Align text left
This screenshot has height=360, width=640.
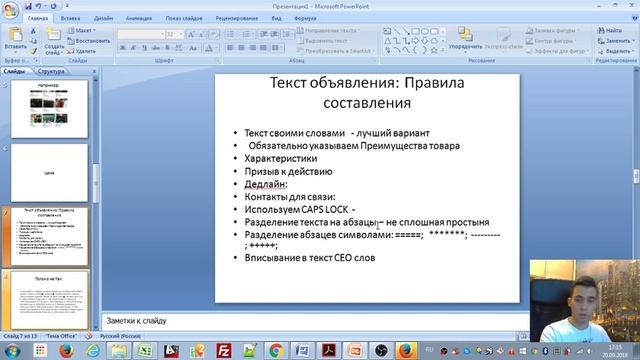click(x=230, y=48)
